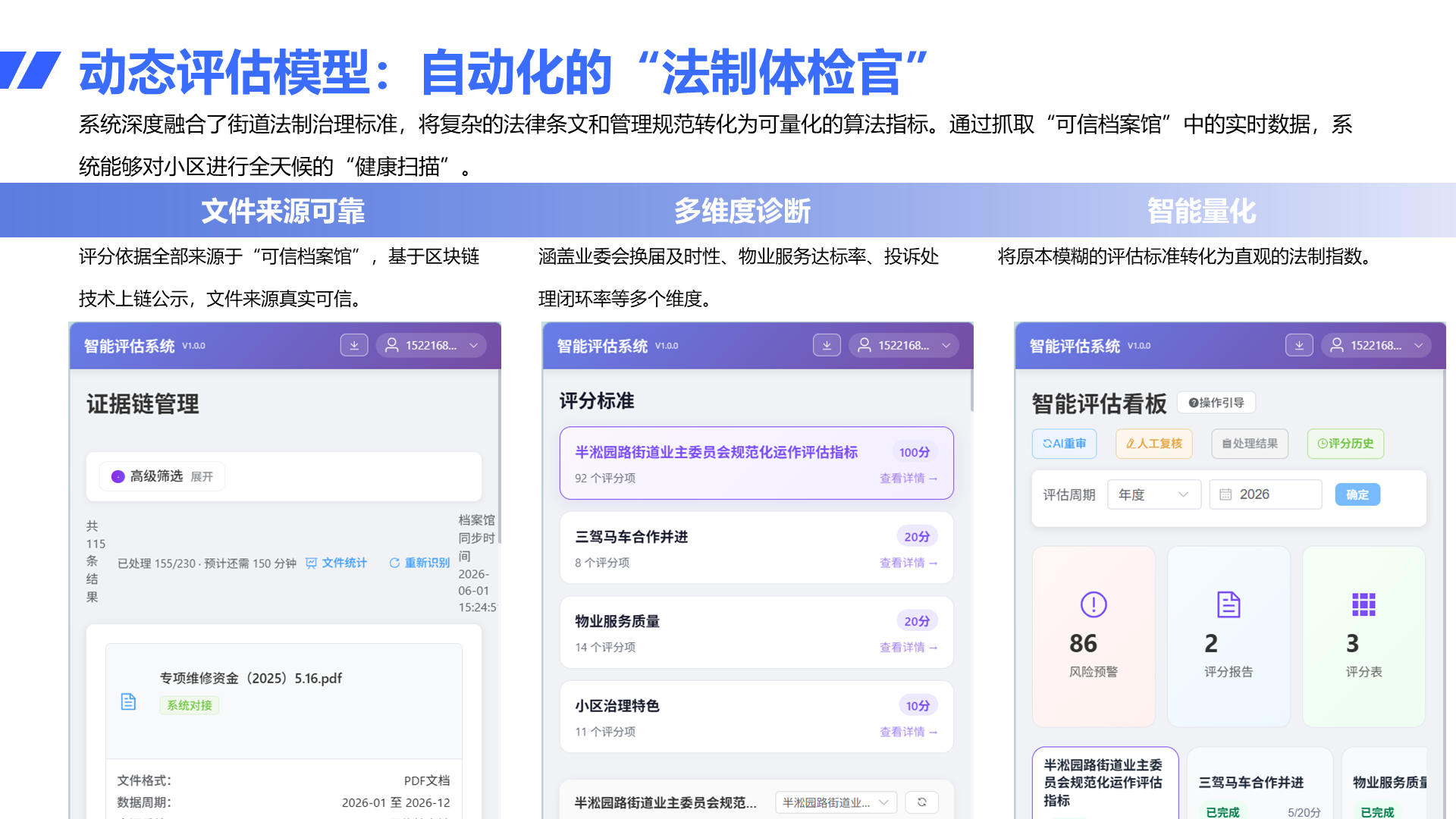The image size is (1456, 819).
Task: View details of 小区治理特色
Action: point(908,732)
